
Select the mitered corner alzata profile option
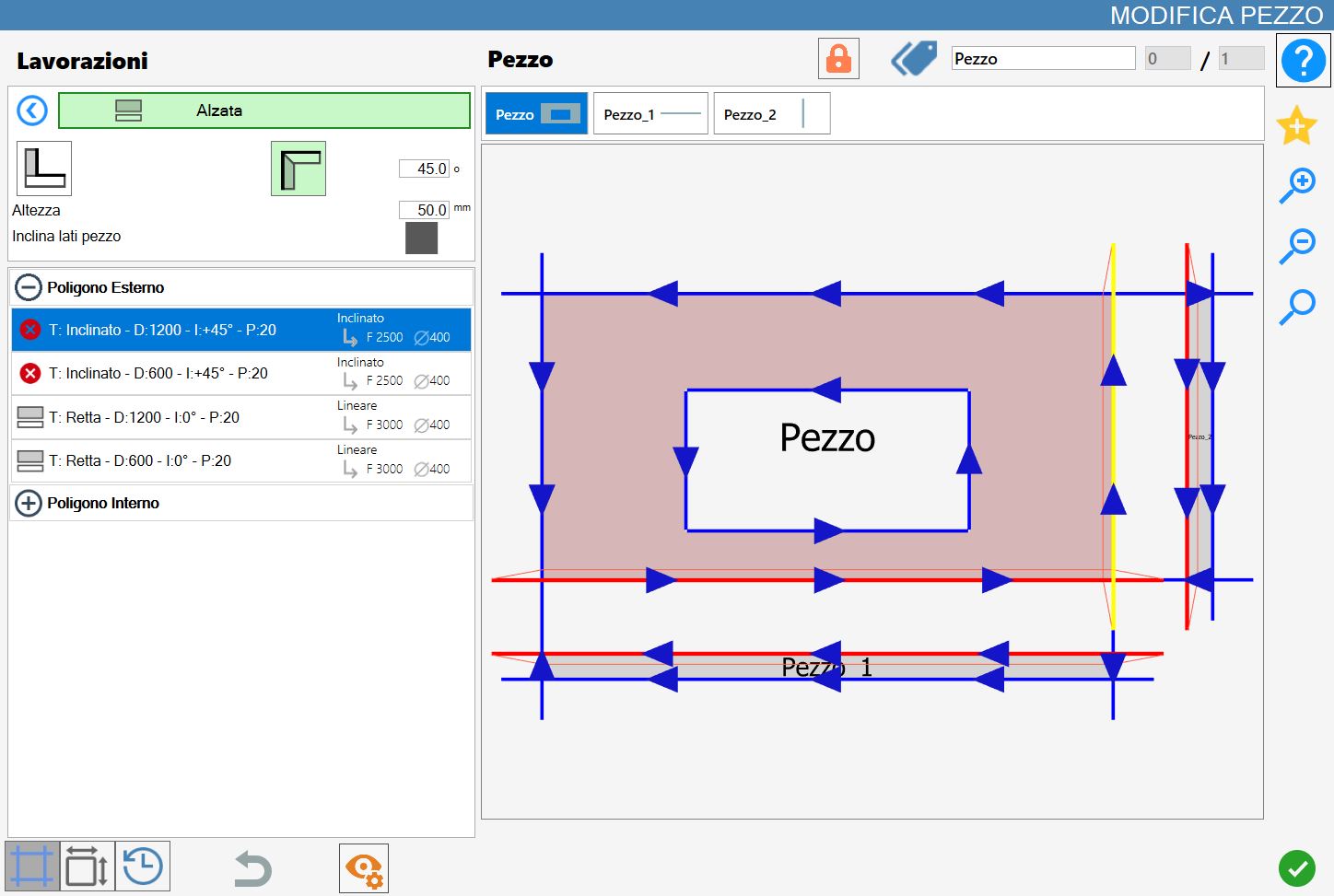[298, 169]
